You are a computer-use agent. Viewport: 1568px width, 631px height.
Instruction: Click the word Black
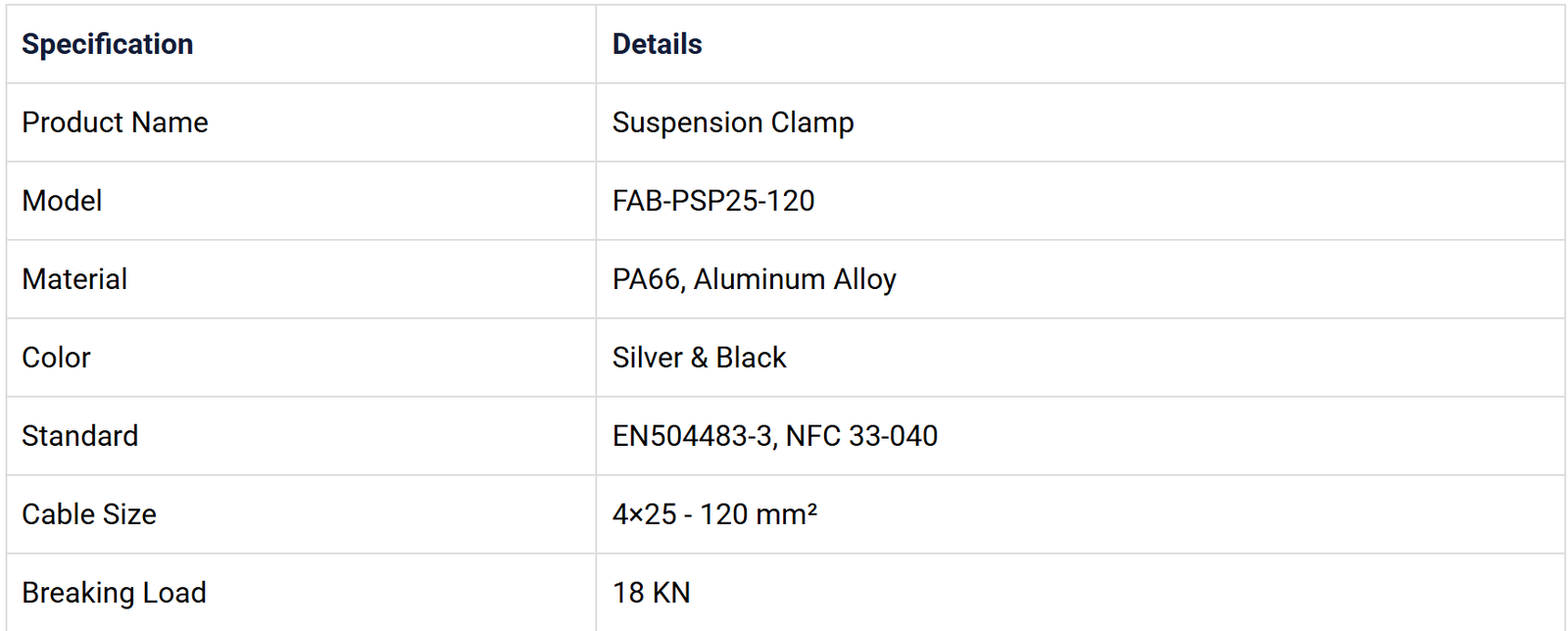(x=751, y=358)
